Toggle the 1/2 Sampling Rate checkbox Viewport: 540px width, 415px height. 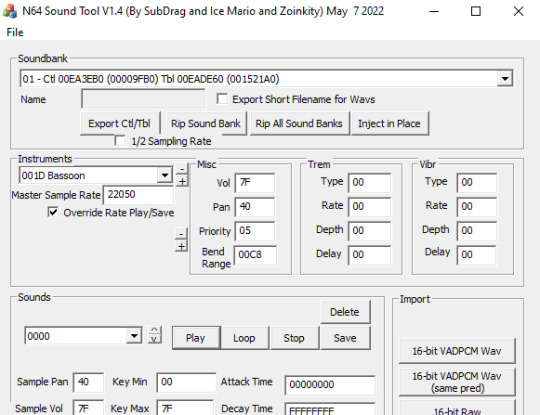(x=120, y=141)
